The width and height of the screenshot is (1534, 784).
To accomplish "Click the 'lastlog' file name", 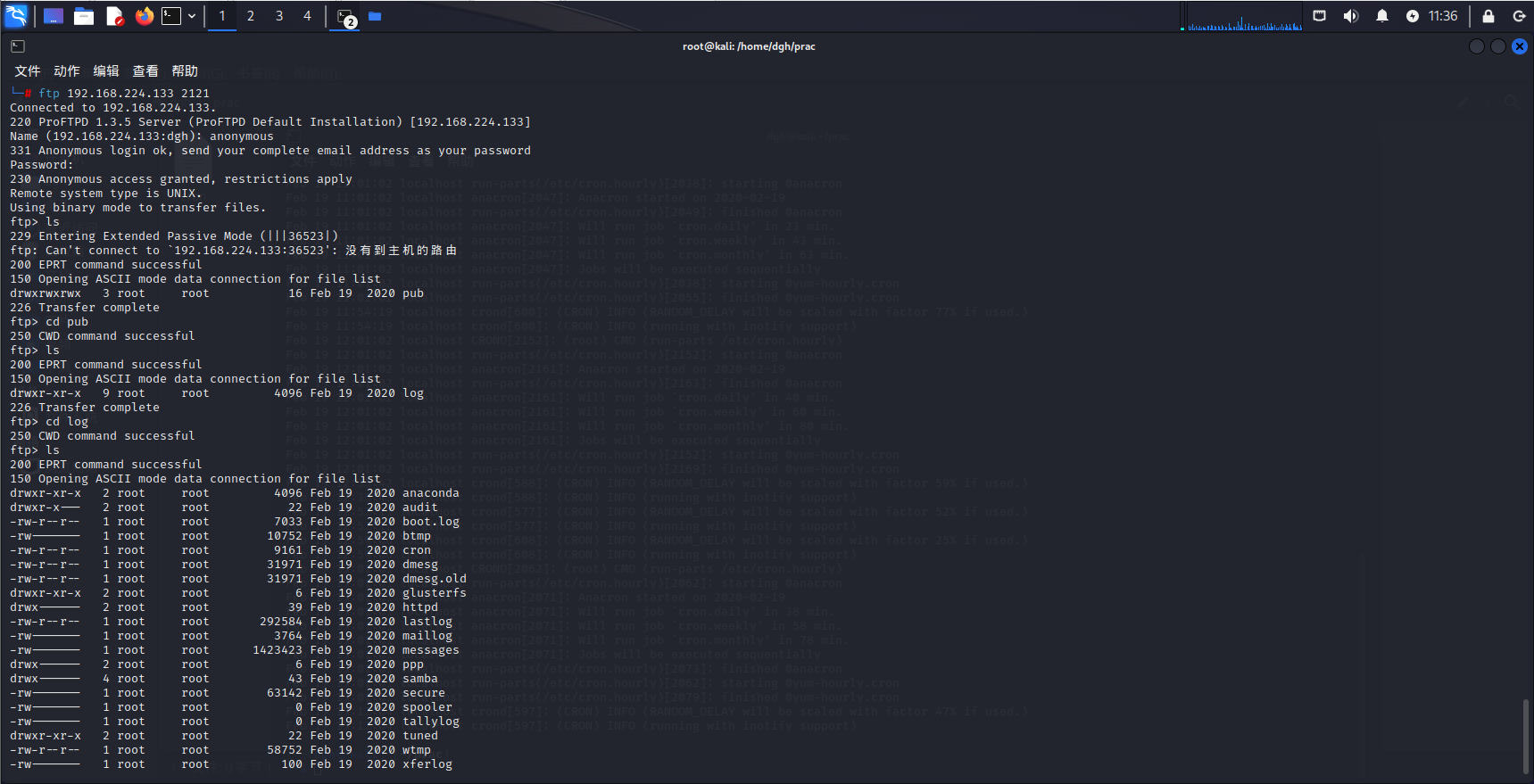I will pos(427,622).
